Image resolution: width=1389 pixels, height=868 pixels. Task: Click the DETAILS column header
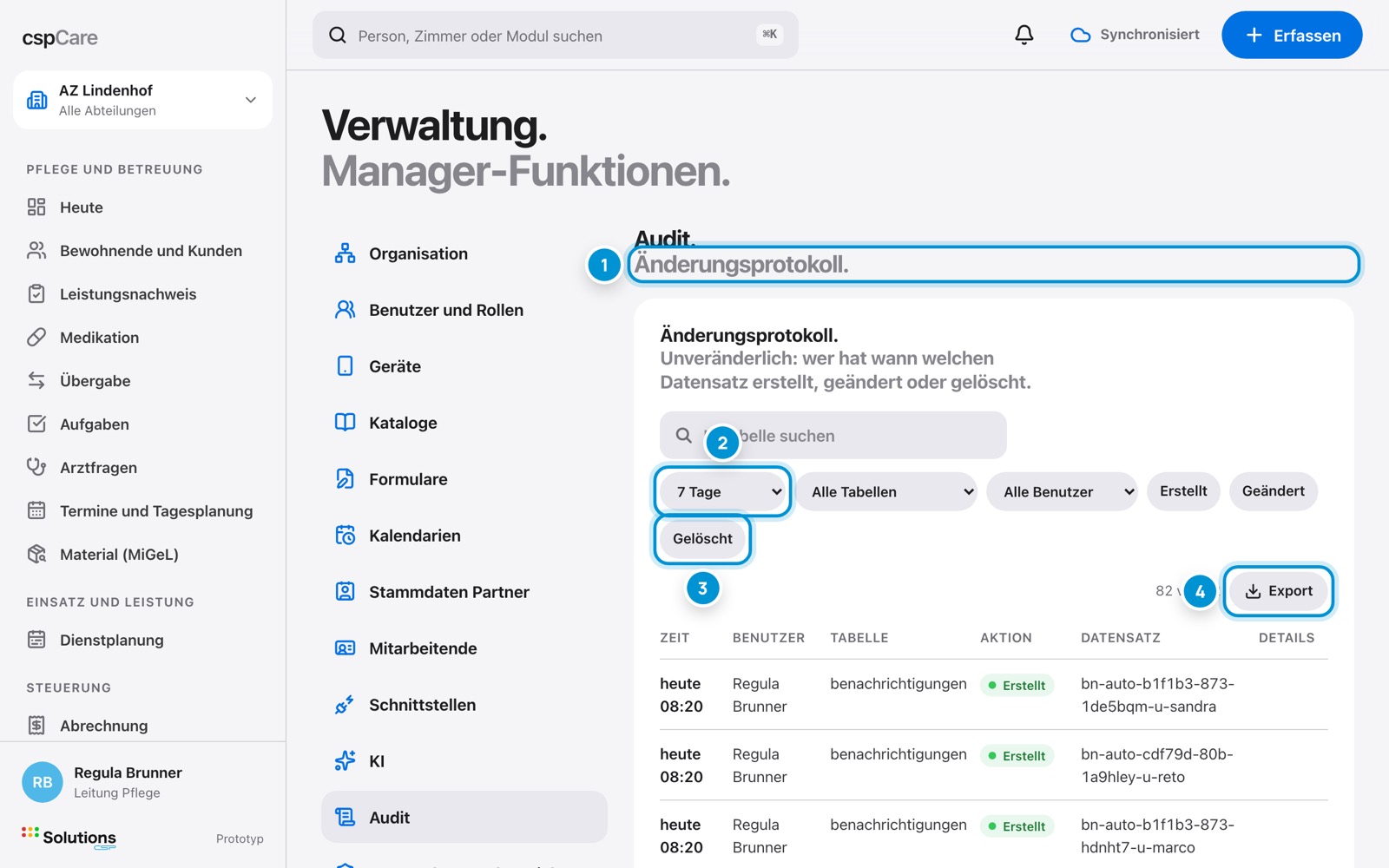click(1287, 638)
